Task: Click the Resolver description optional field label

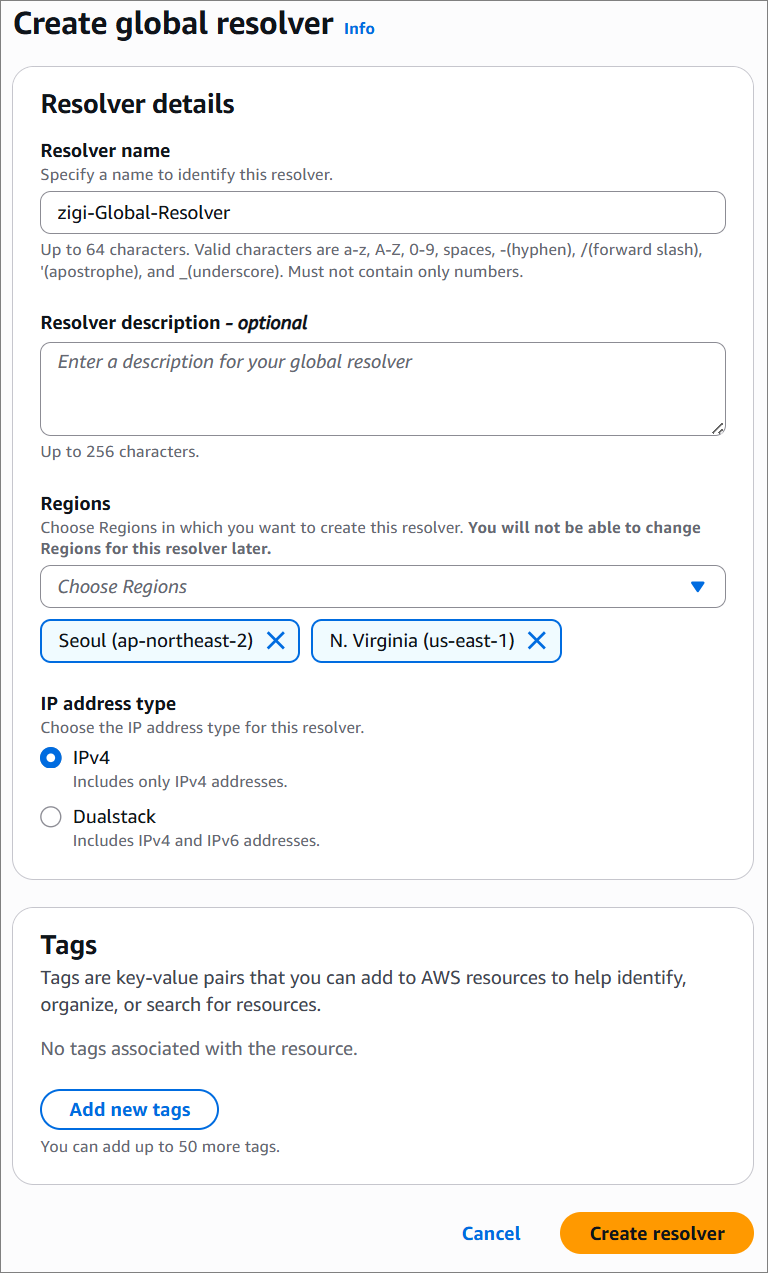Action: (174, 323)
